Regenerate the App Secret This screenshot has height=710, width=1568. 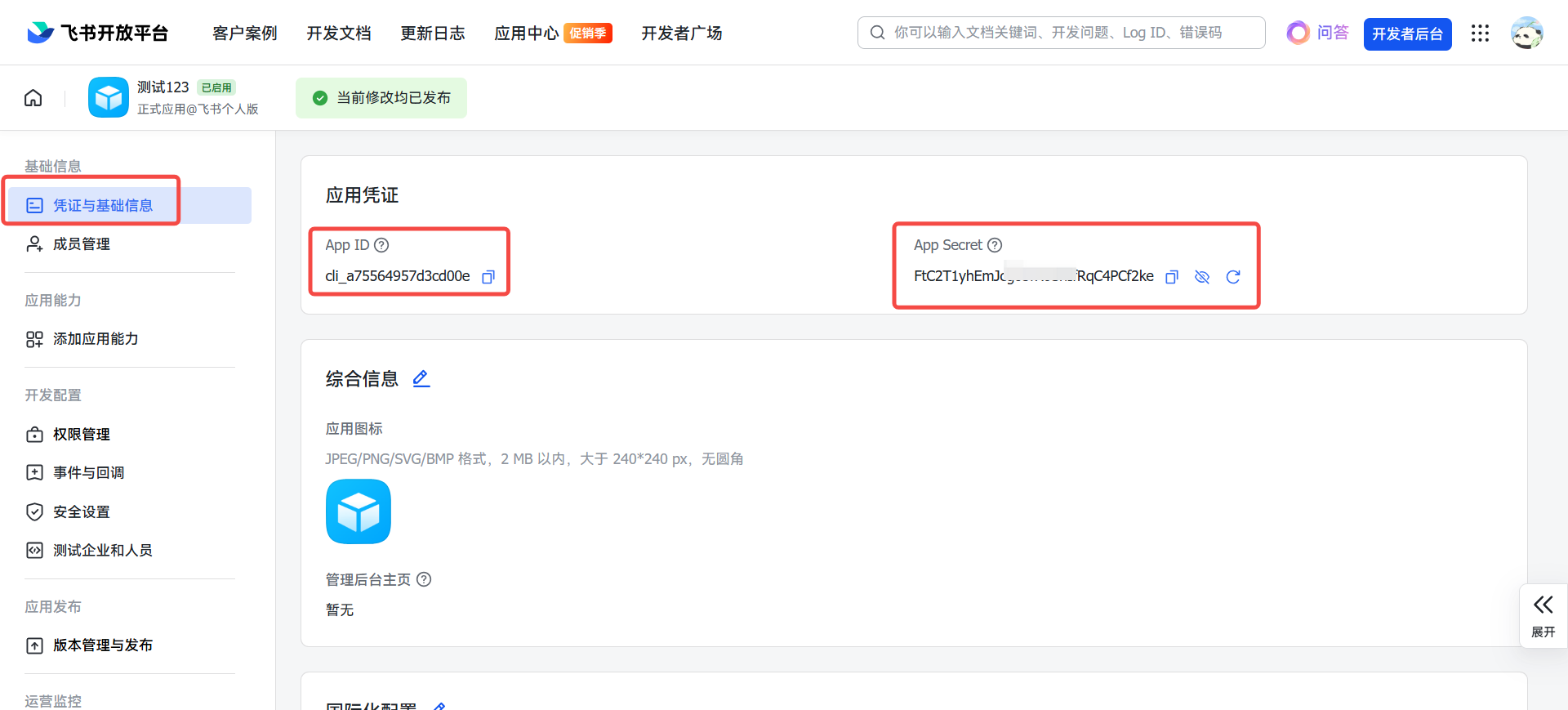[1233, 277]
